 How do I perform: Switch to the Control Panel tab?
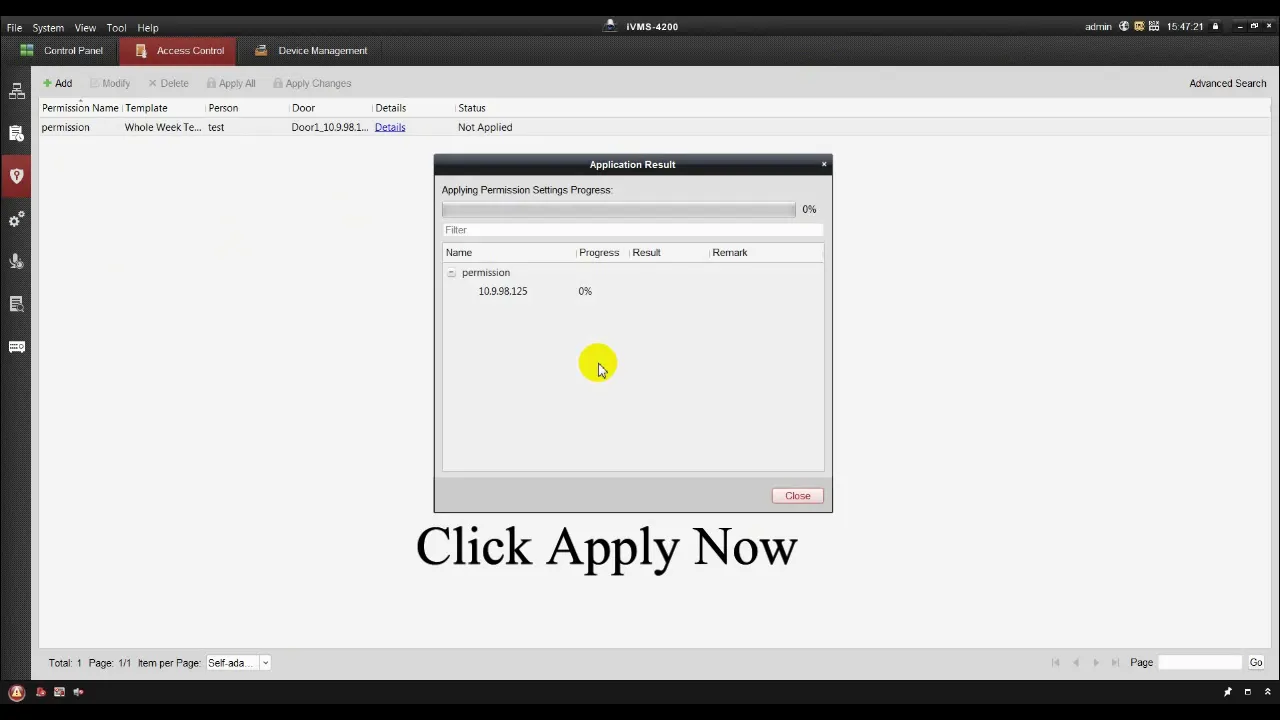tap(62, 51)
